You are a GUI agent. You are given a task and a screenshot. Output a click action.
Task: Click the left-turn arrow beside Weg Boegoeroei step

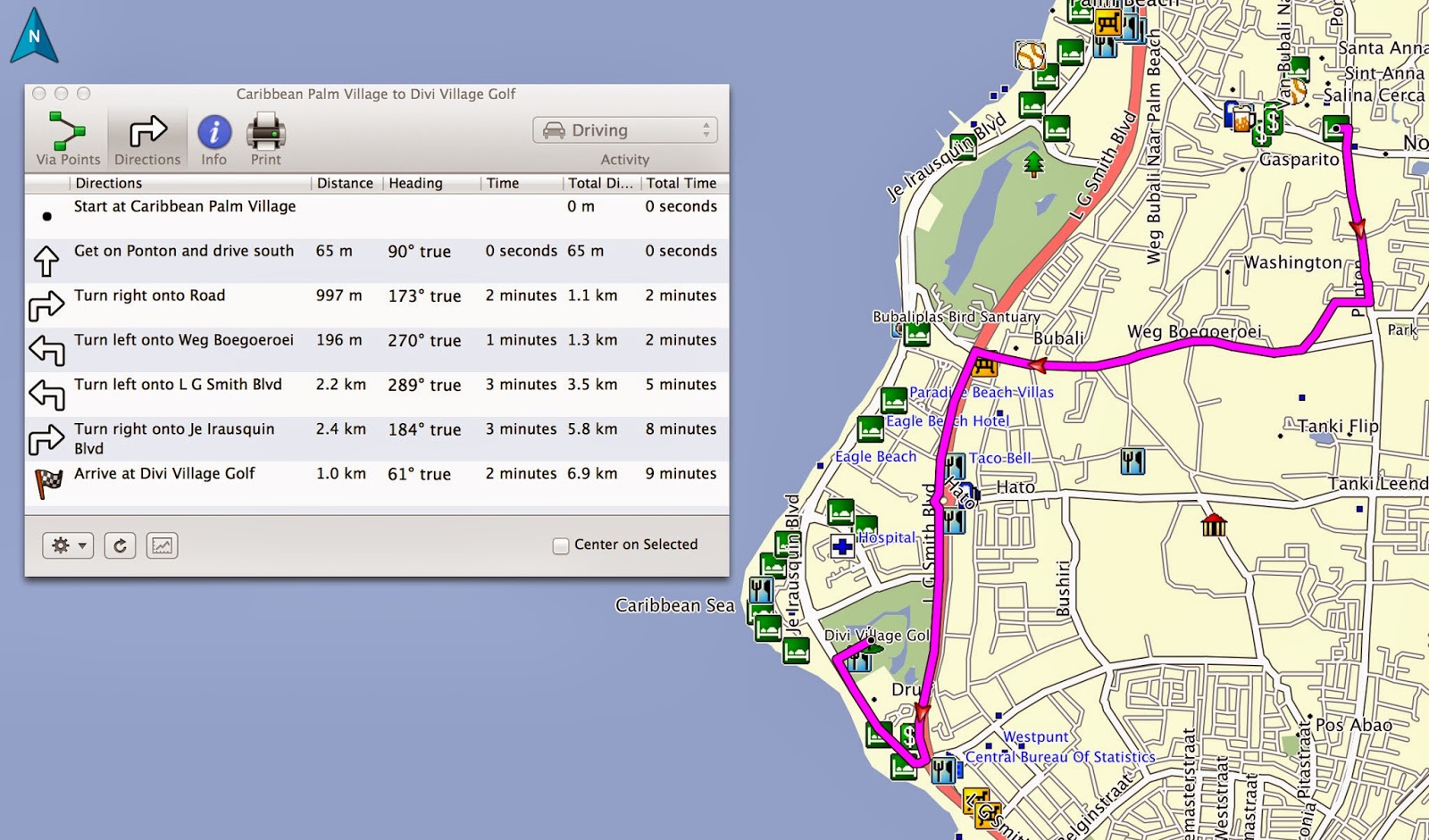pos(46,350)
